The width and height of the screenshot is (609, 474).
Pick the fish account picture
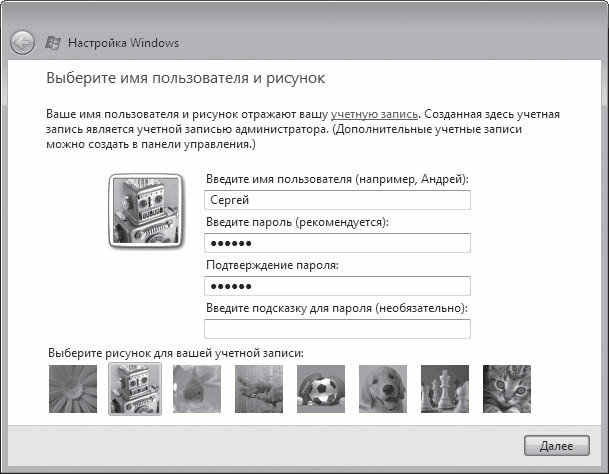197,388
